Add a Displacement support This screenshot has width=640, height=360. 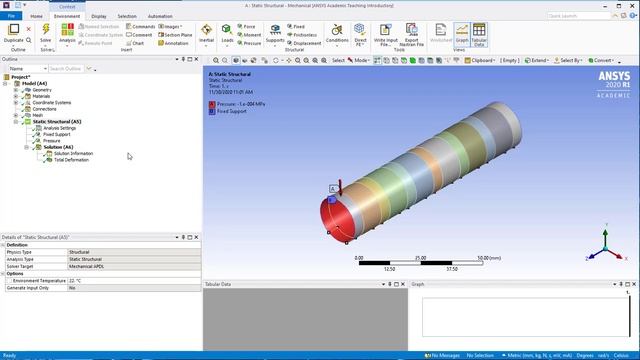coord(304,43)
